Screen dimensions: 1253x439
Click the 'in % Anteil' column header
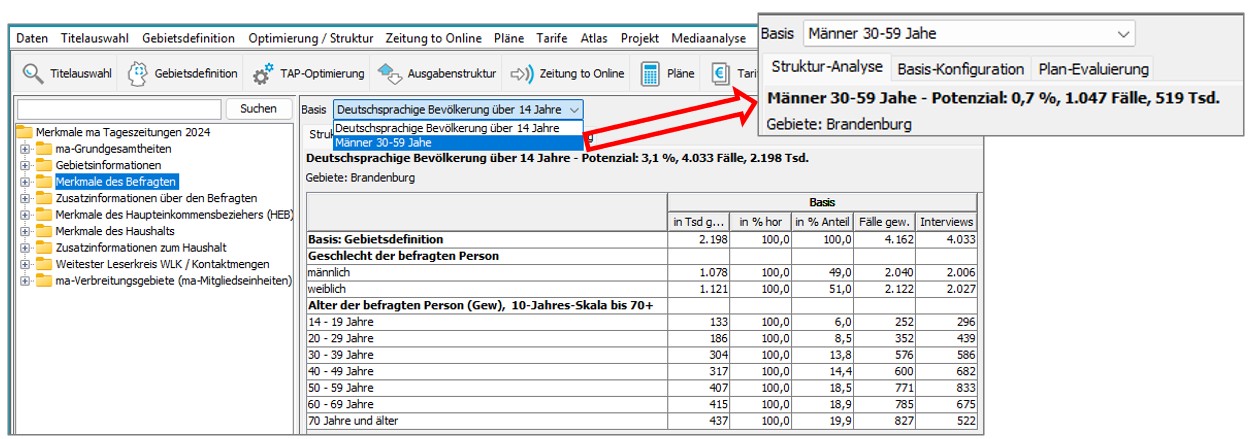822,222
